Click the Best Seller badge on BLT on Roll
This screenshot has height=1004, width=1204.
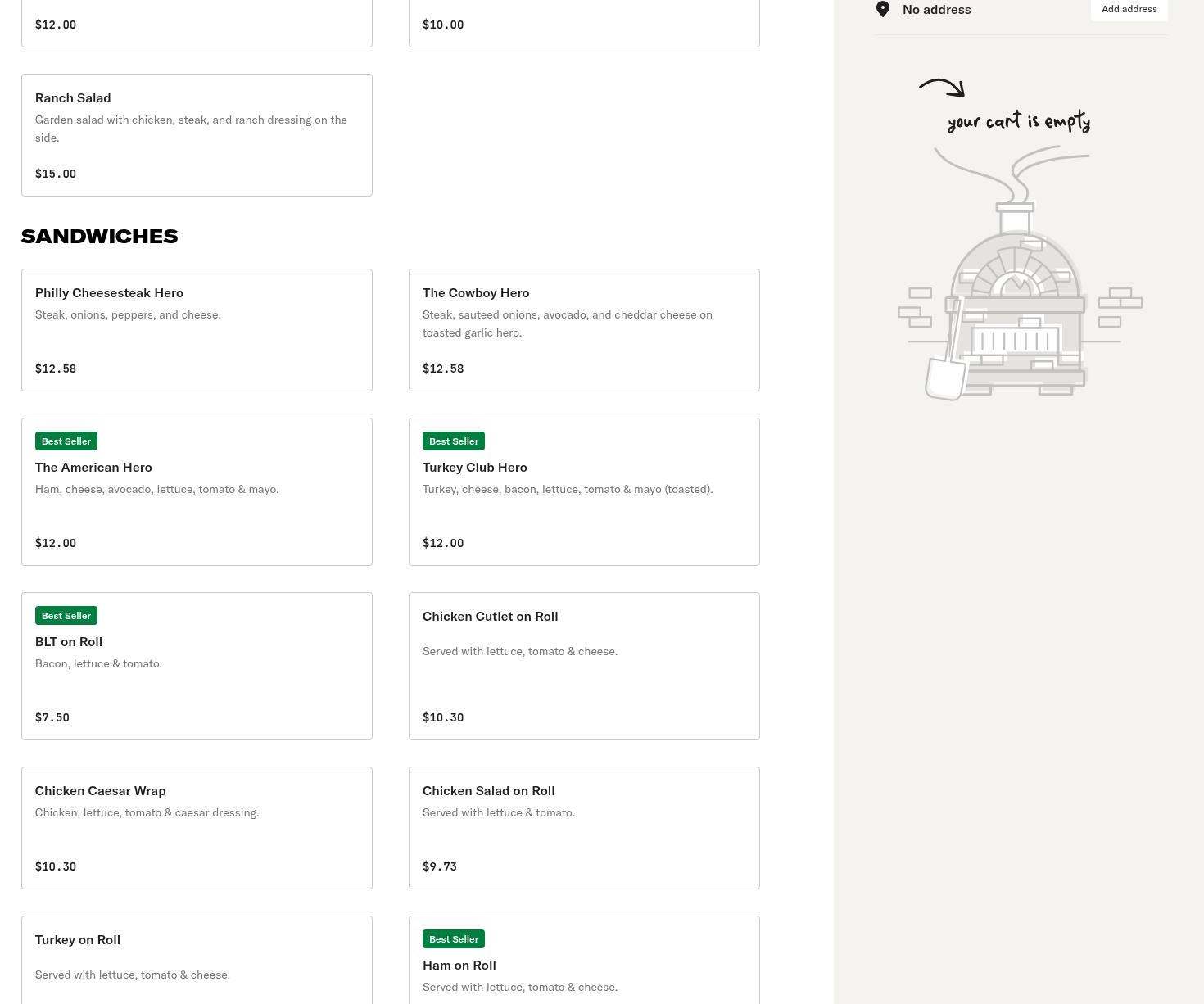click(x=66, y=616)
